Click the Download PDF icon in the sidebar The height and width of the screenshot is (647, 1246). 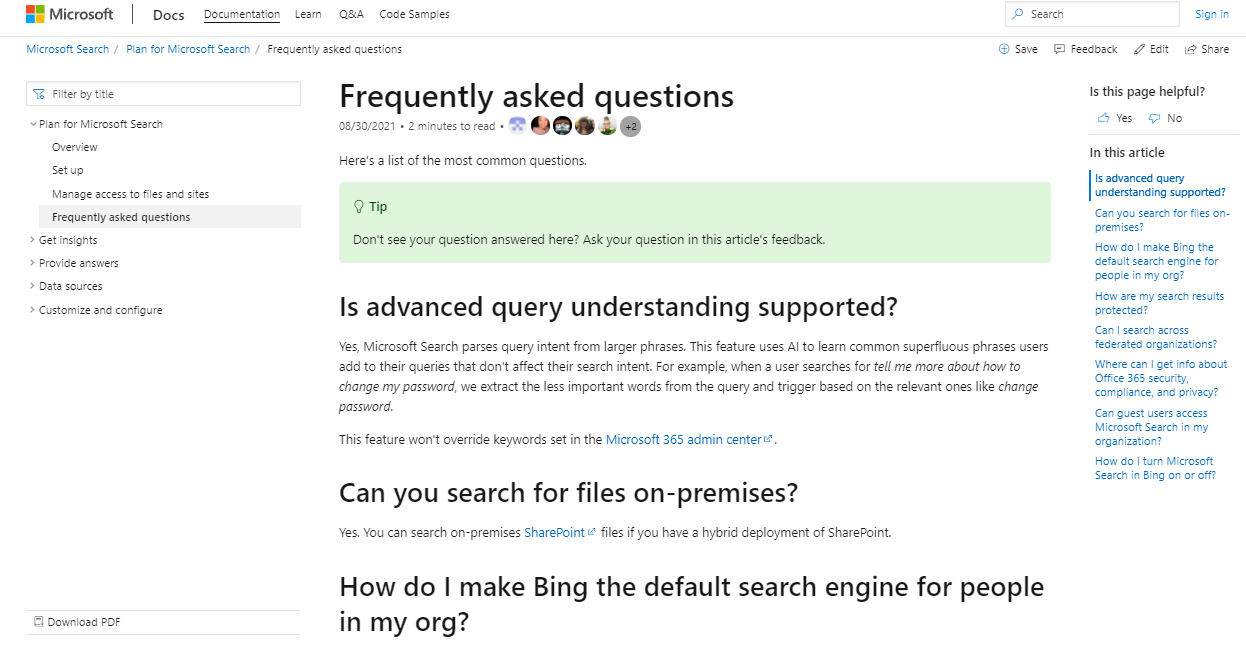click(37, 621)
